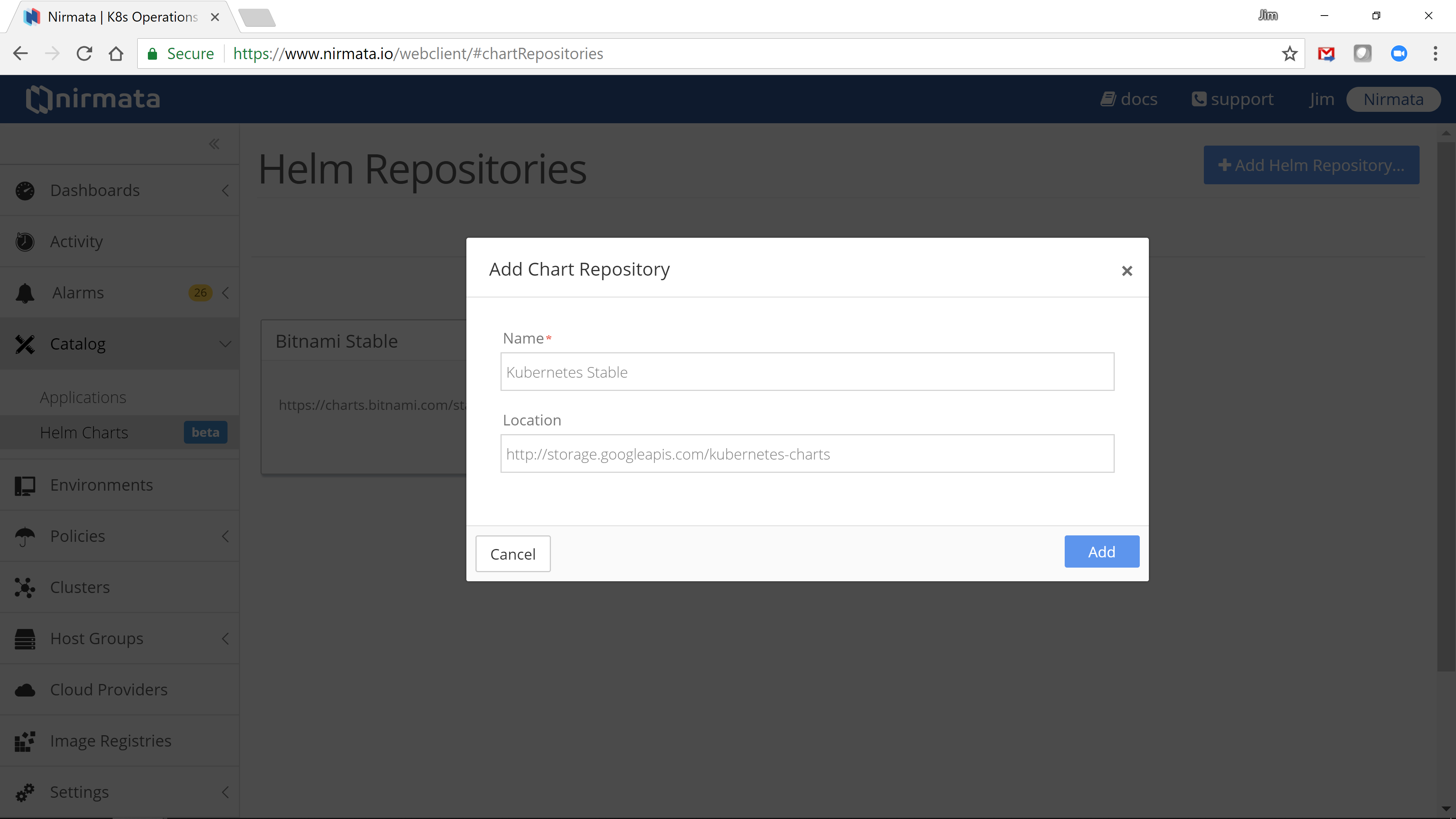The width and height of the screenshot is (1456, 819).
Task: Click the Name input field
Action: 807,372
